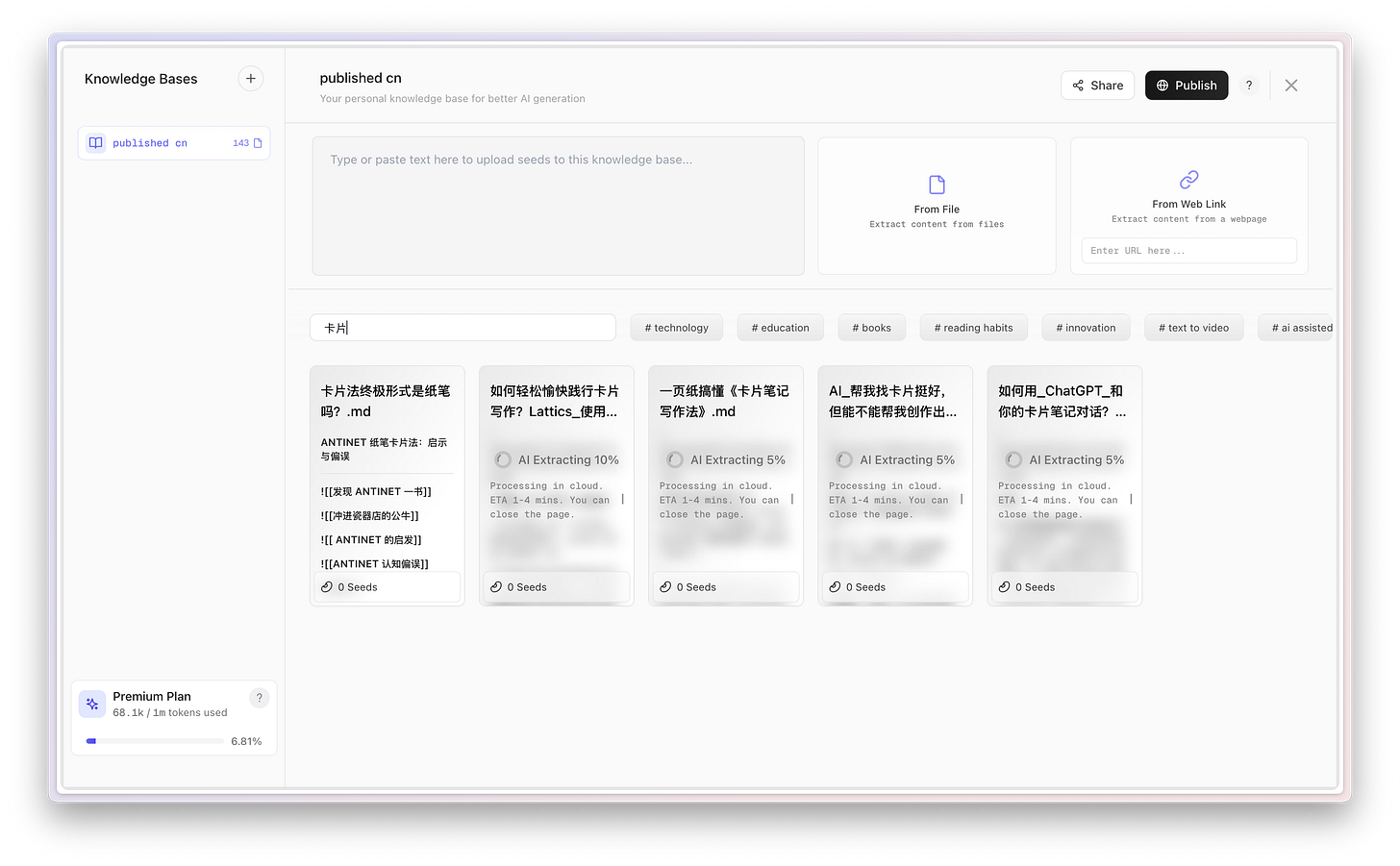Click the From File extraction icon
This screenshot has height=866, width=1400.
coord(936,184)
